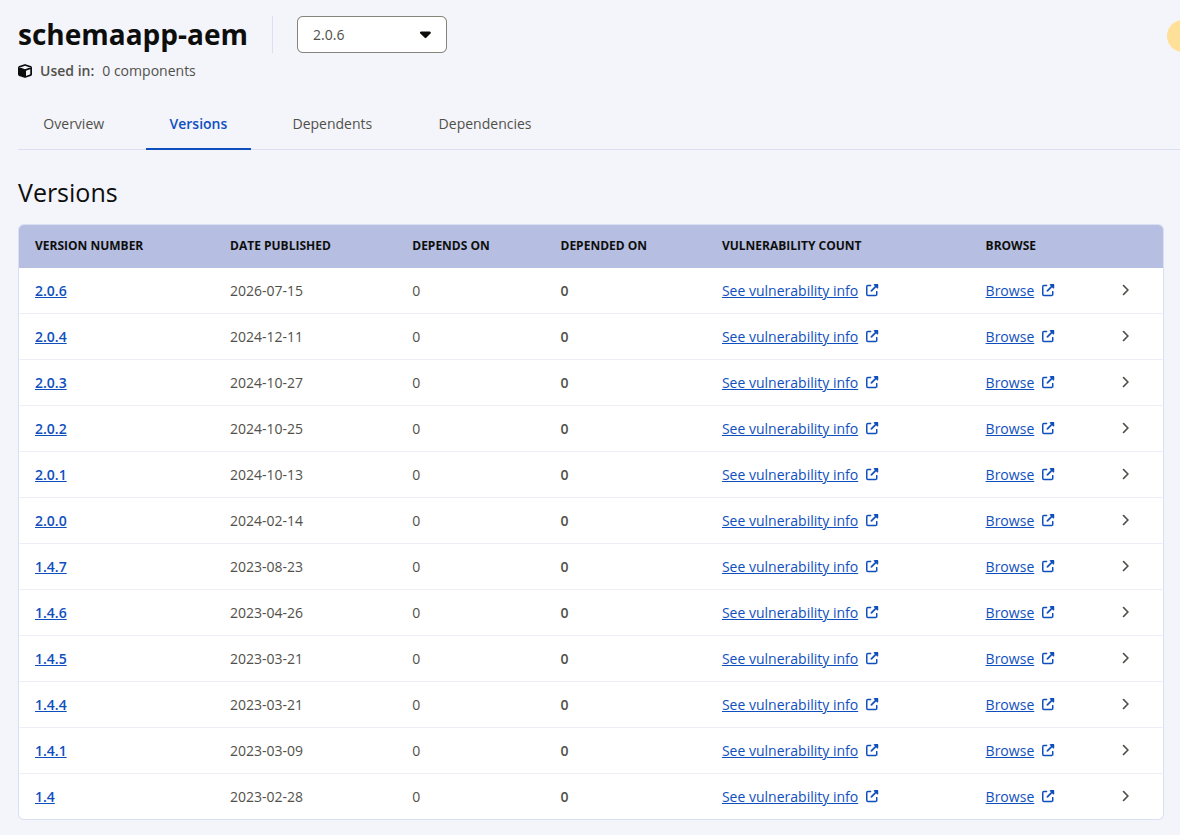
Task: Click the Date Published column header
Action: pyautogui.click(x=280, y=246)
